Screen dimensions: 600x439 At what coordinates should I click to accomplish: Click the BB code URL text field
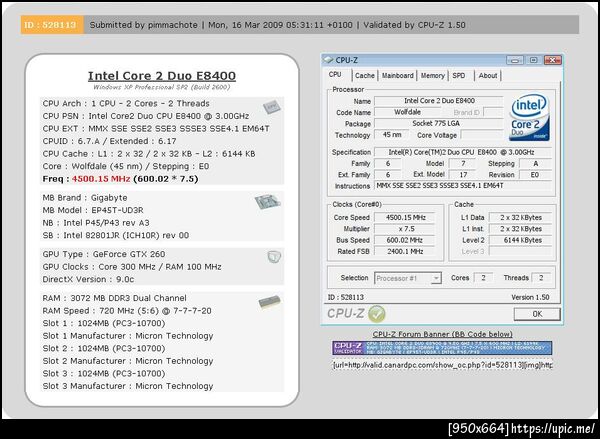[442, 365]
